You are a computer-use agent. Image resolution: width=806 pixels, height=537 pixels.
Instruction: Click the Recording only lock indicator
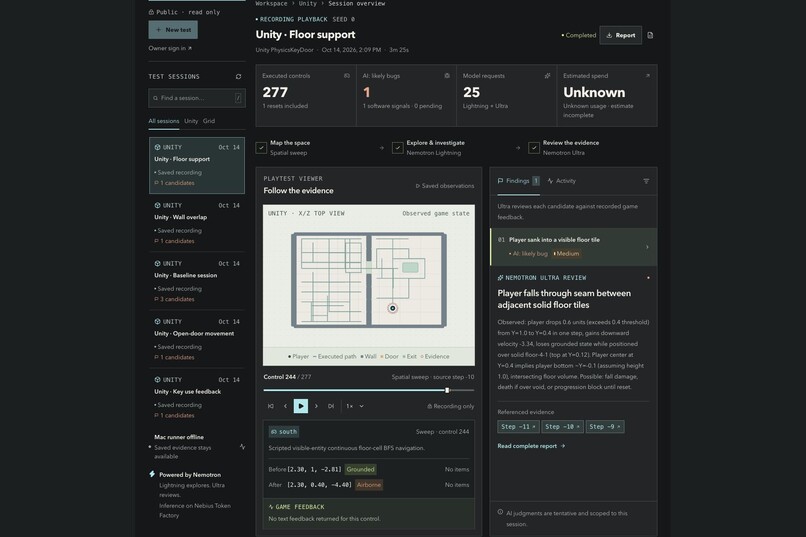(x=450, y=406)
